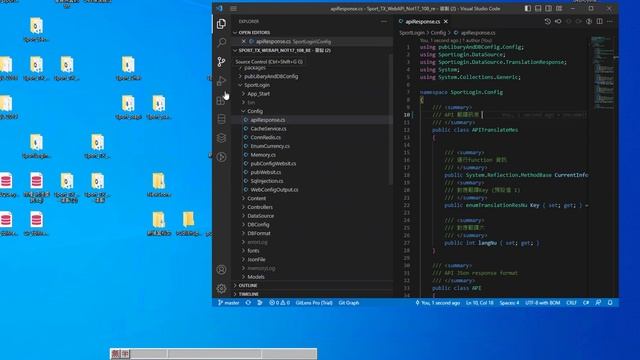This screenshot has width=640, height=360.
Task: Toggle the secondary side bar layout button
Action: tap(549, 8)
